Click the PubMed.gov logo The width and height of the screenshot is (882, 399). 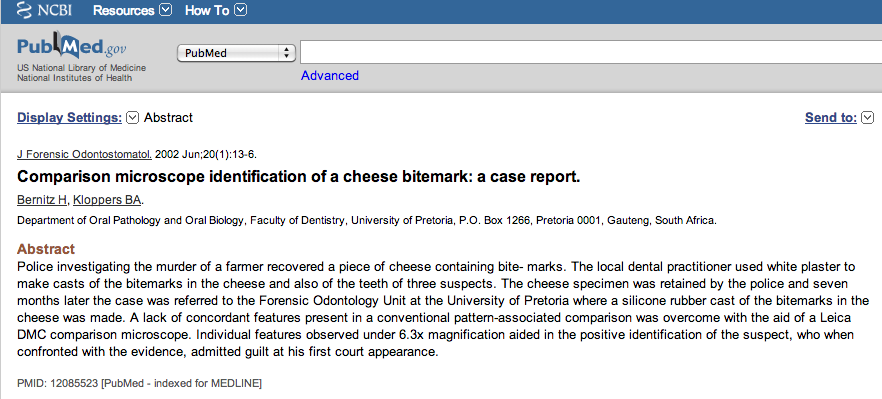(x=71, y=48)
